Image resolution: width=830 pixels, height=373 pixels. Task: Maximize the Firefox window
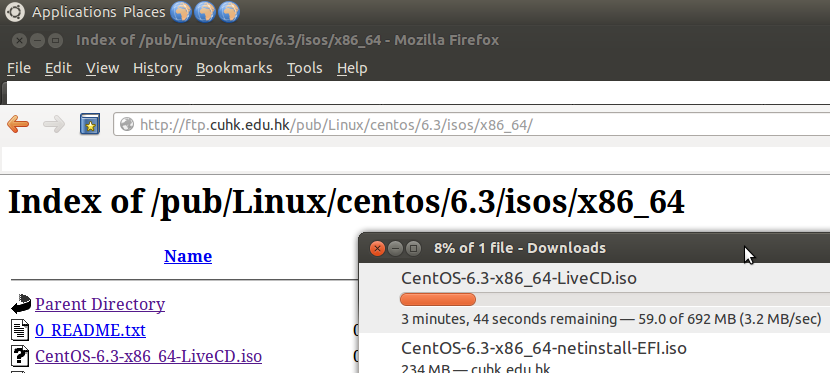coord(55,40)
